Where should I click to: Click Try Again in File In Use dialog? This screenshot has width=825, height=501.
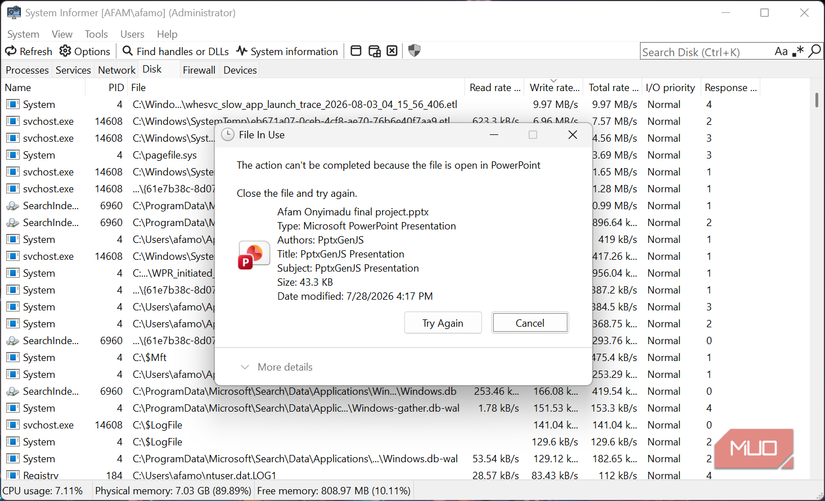point(442,323)
